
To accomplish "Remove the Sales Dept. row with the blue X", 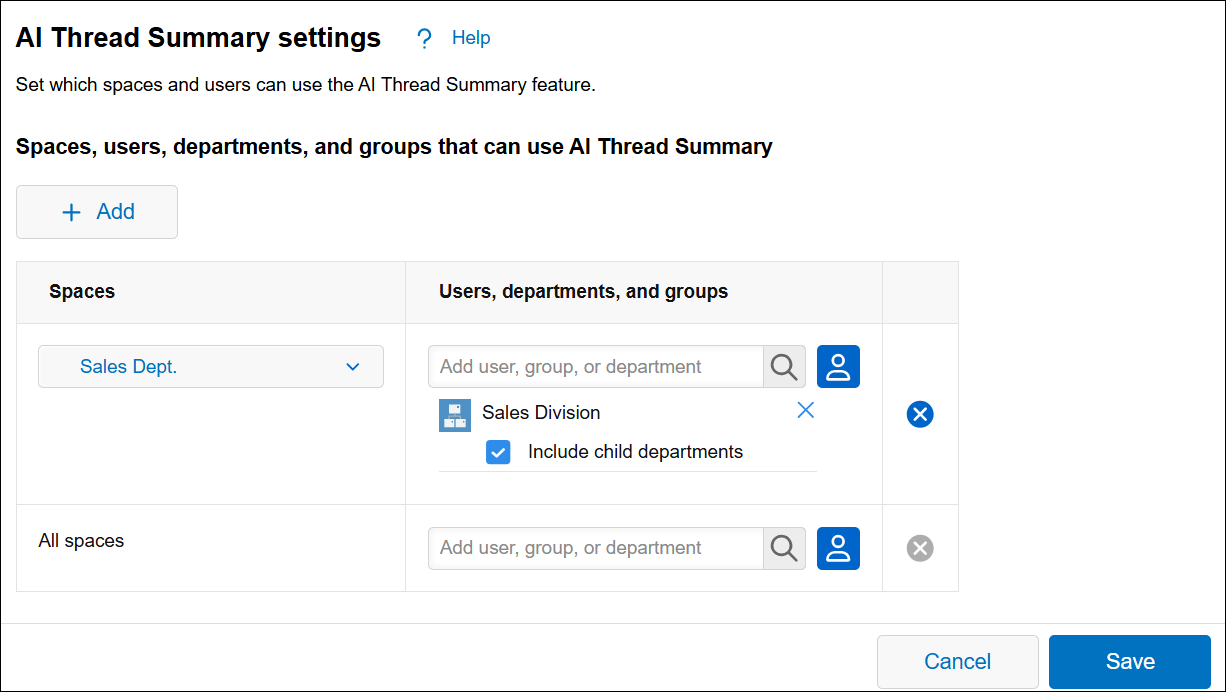I will (920, 414).
